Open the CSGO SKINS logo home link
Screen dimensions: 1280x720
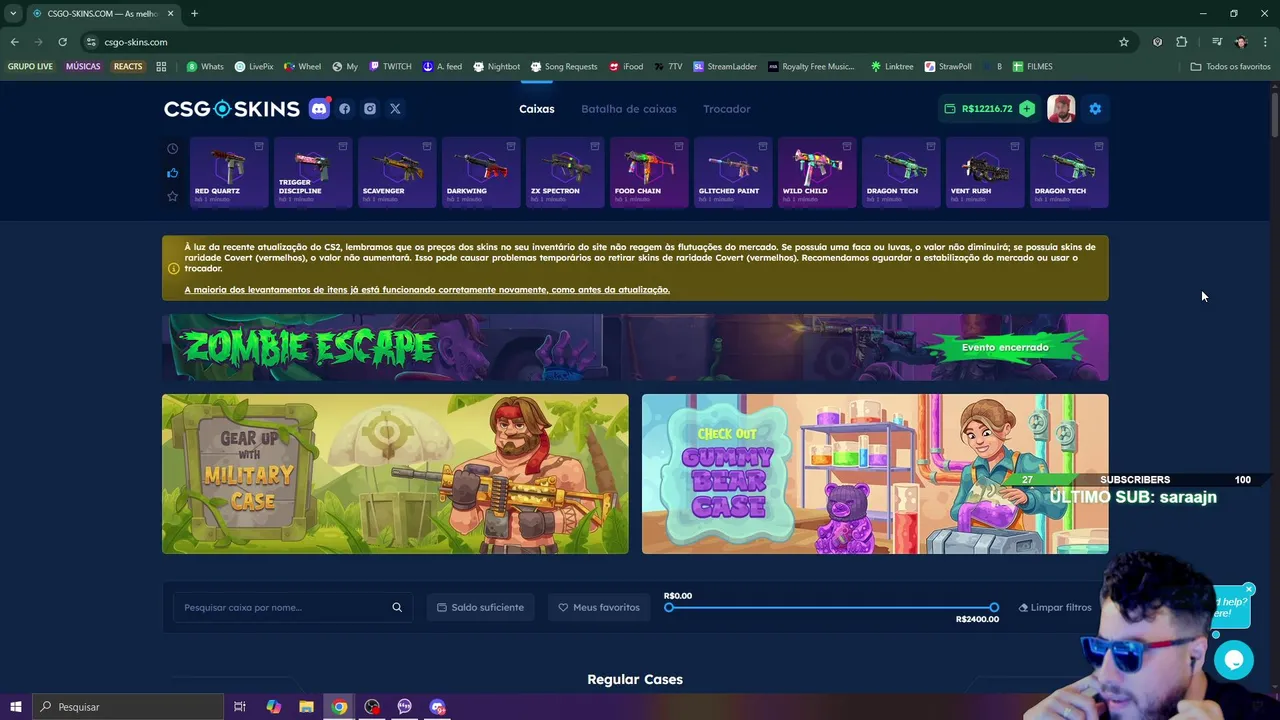pyautogui.click(x=232, y=109)
